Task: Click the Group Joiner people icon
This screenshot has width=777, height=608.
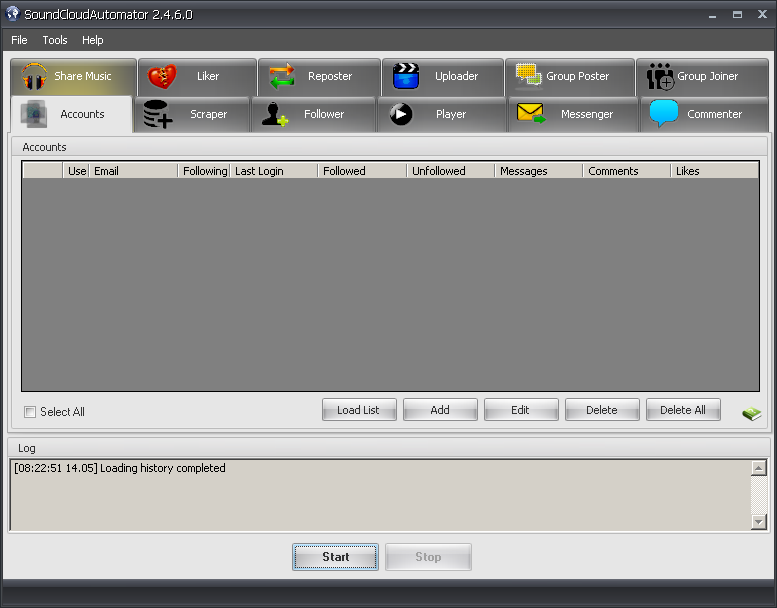Action: coord(660,76)
